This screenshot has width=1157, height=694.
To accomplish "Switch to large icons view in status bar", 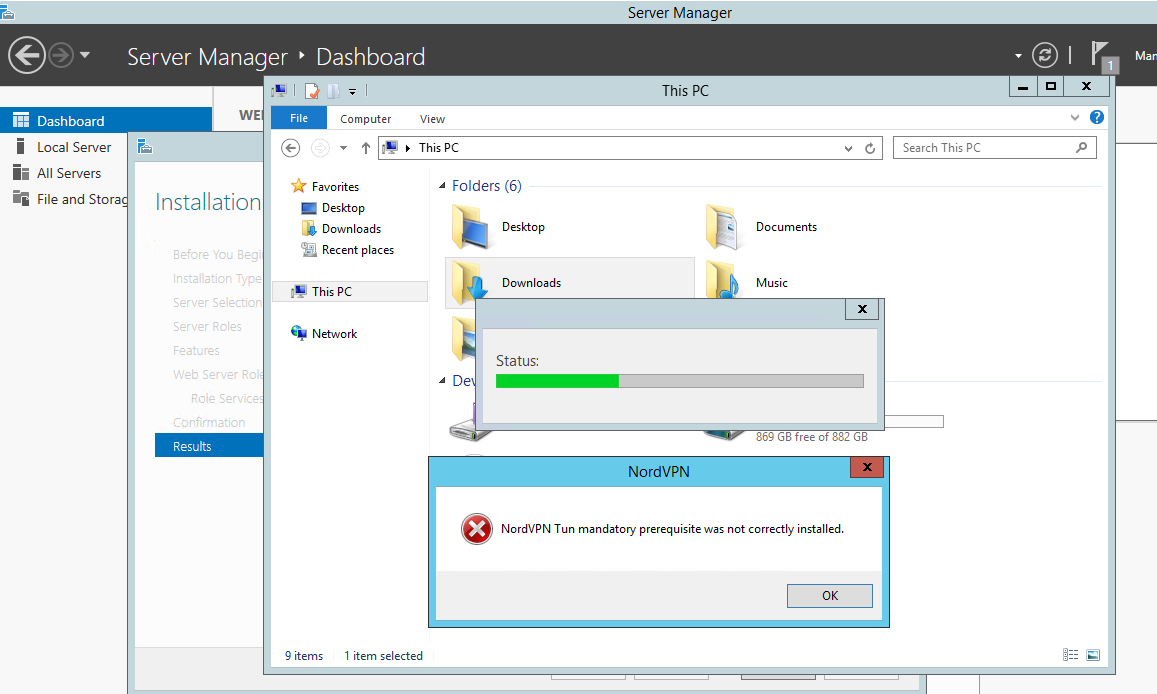I will coord(1093,655).
